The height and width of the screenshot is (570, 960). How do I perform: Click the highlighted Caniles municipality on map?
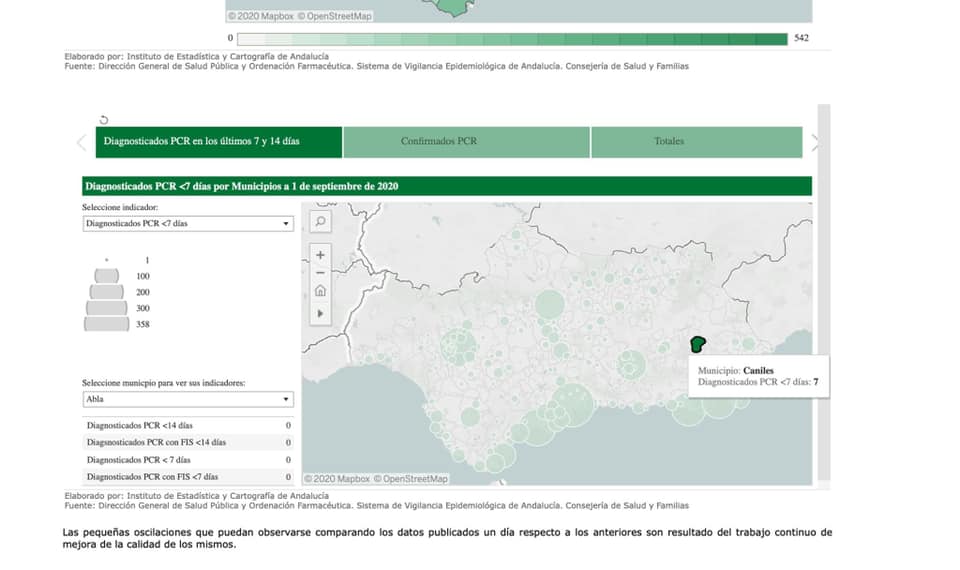697,344
